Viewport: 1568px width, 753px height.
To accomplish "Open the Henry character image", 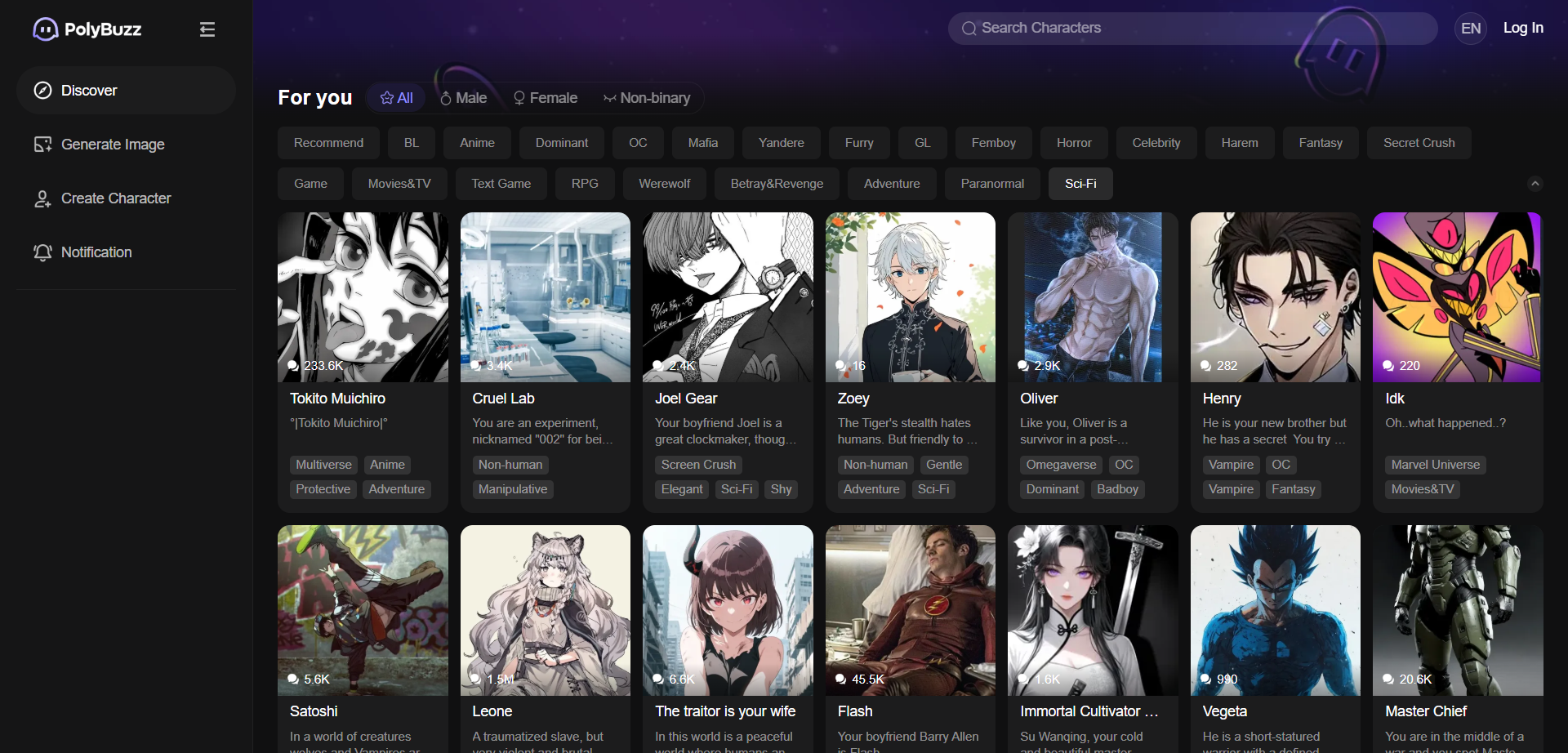I will 1276,297.
